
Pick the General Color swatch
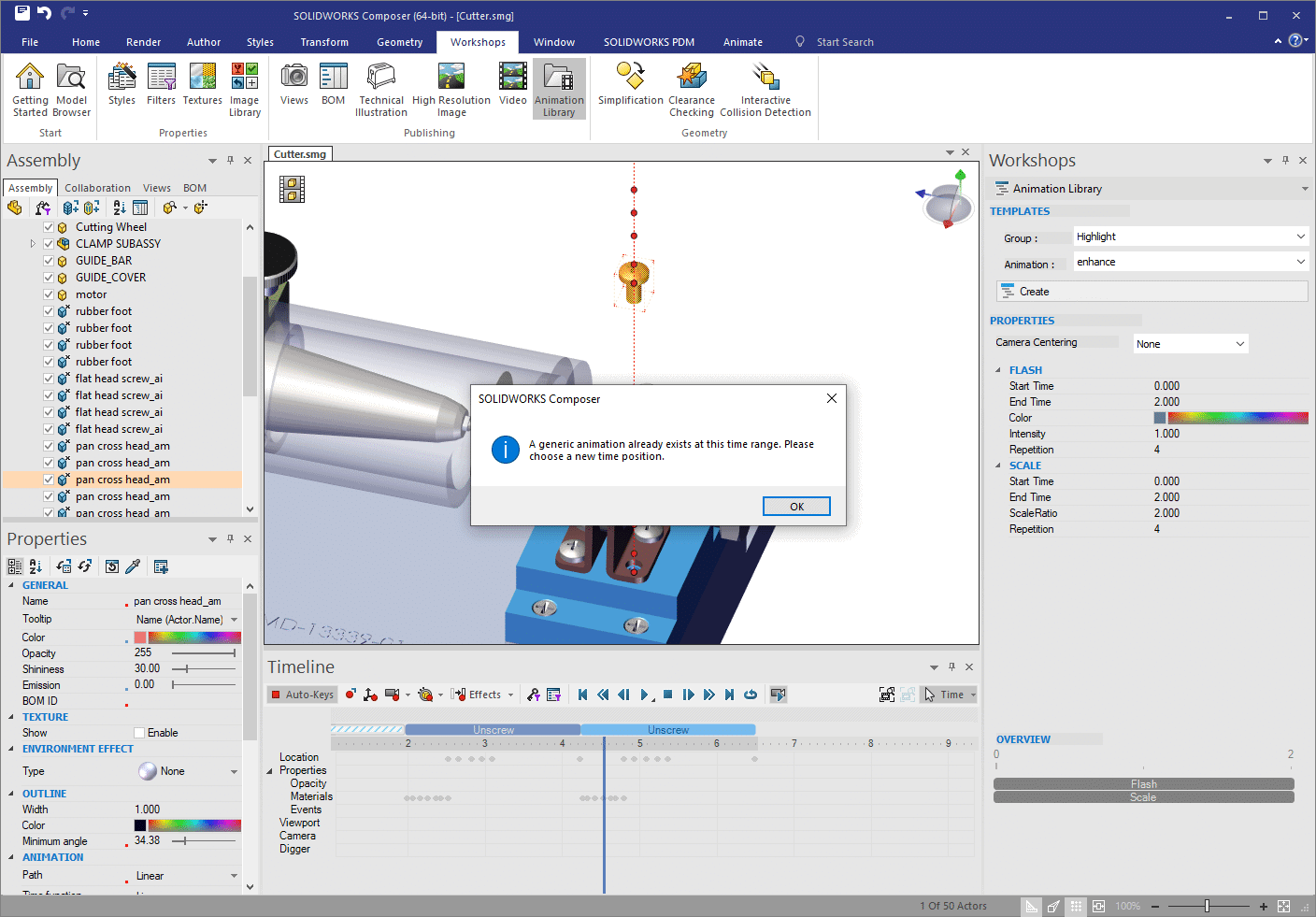(139, 638)
